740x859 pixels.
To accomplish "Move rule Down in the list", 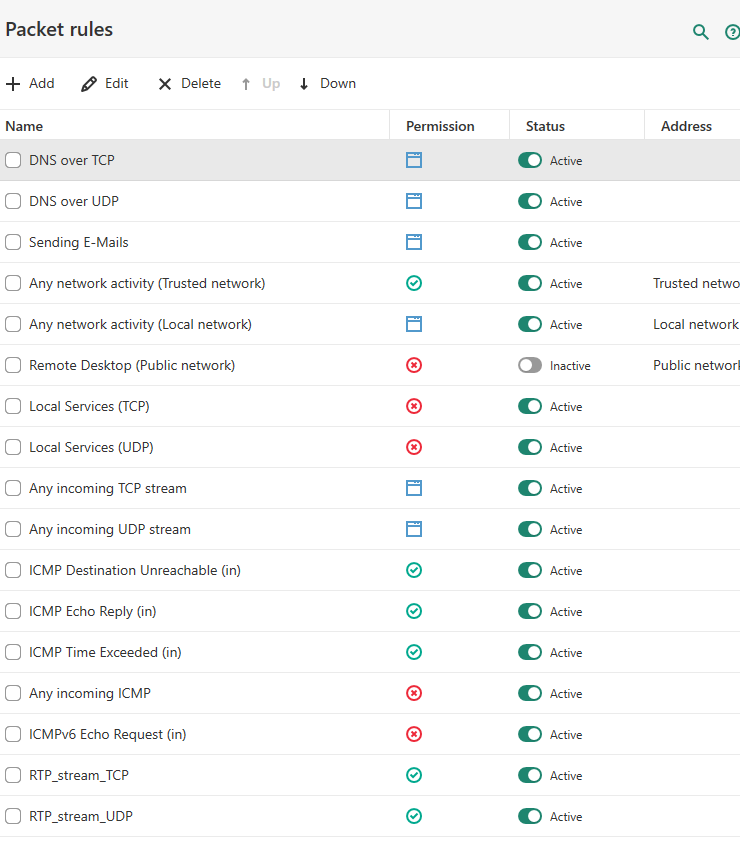I will pyautogui.click(x=327, y=83).
